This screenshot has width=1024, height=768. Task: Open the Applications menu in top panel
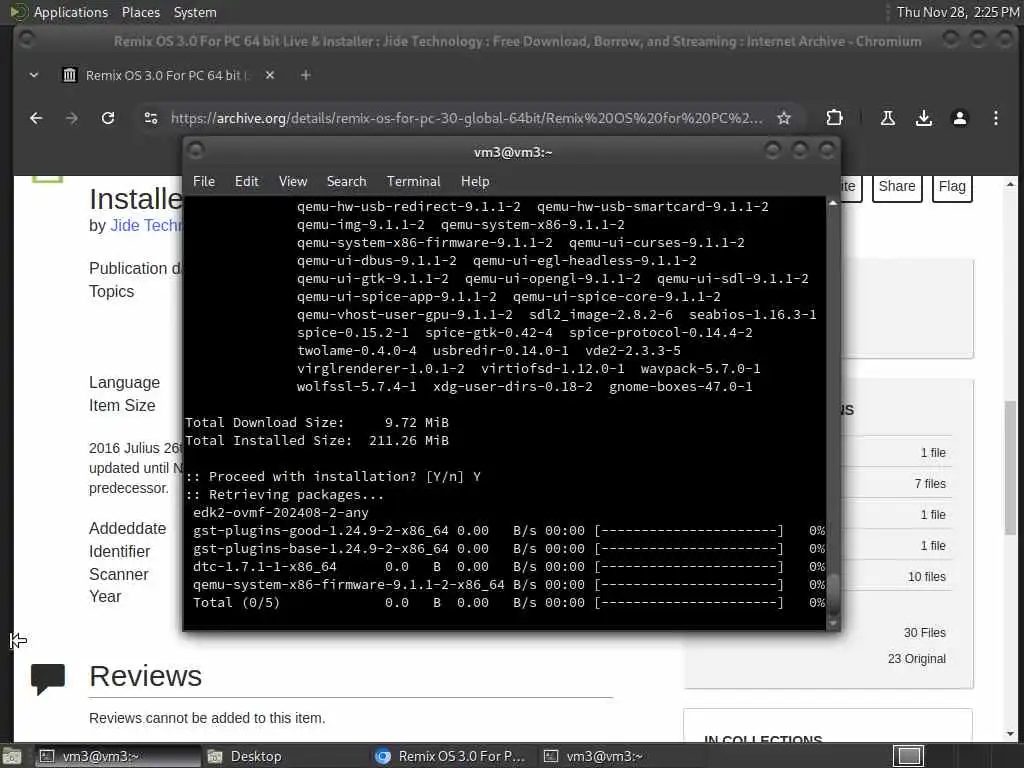click(x=71, y=12)
